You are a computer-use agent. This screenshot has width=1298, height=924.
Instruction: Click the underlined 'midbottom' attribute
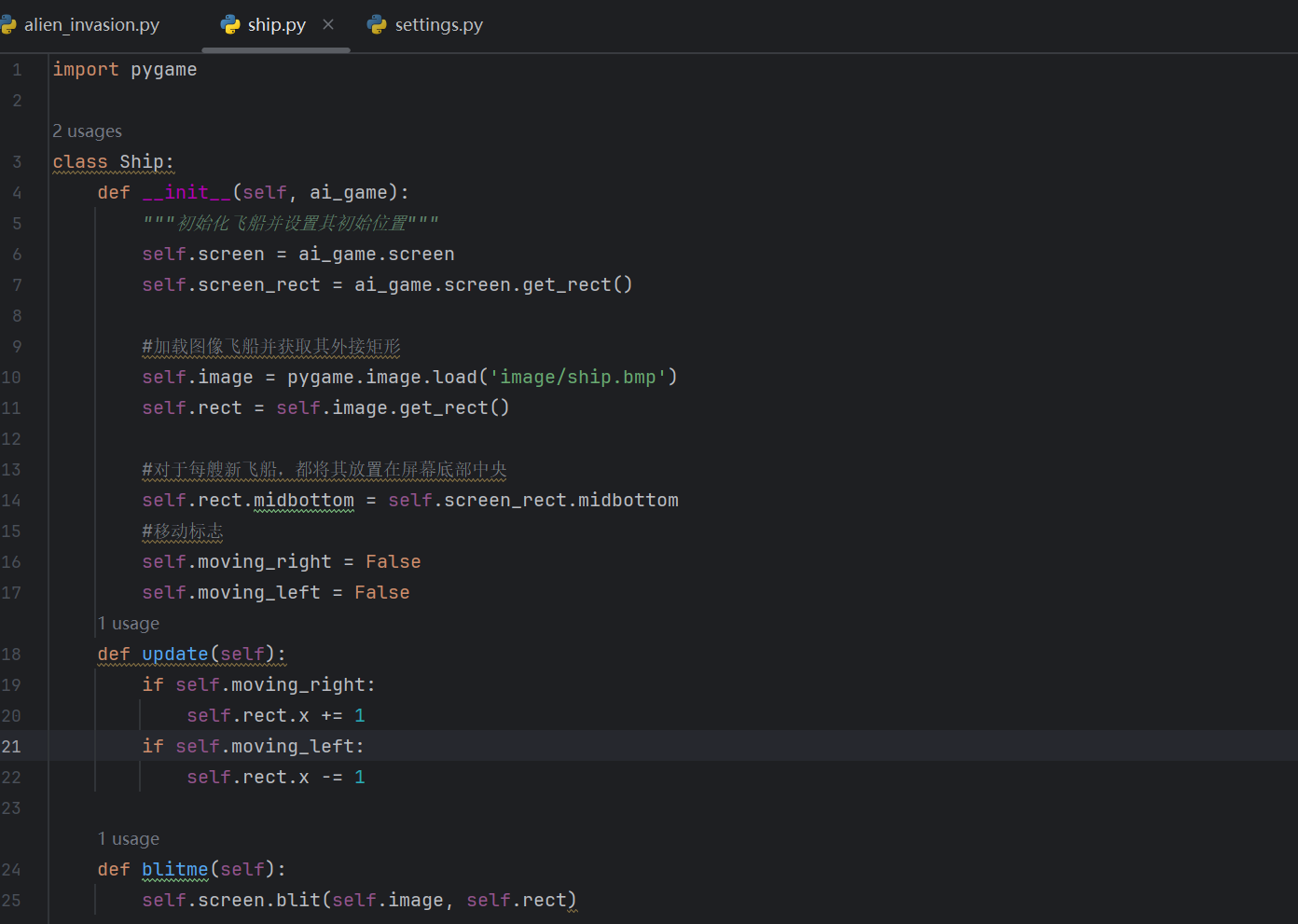pyautogui.click(x=304, y=501)
